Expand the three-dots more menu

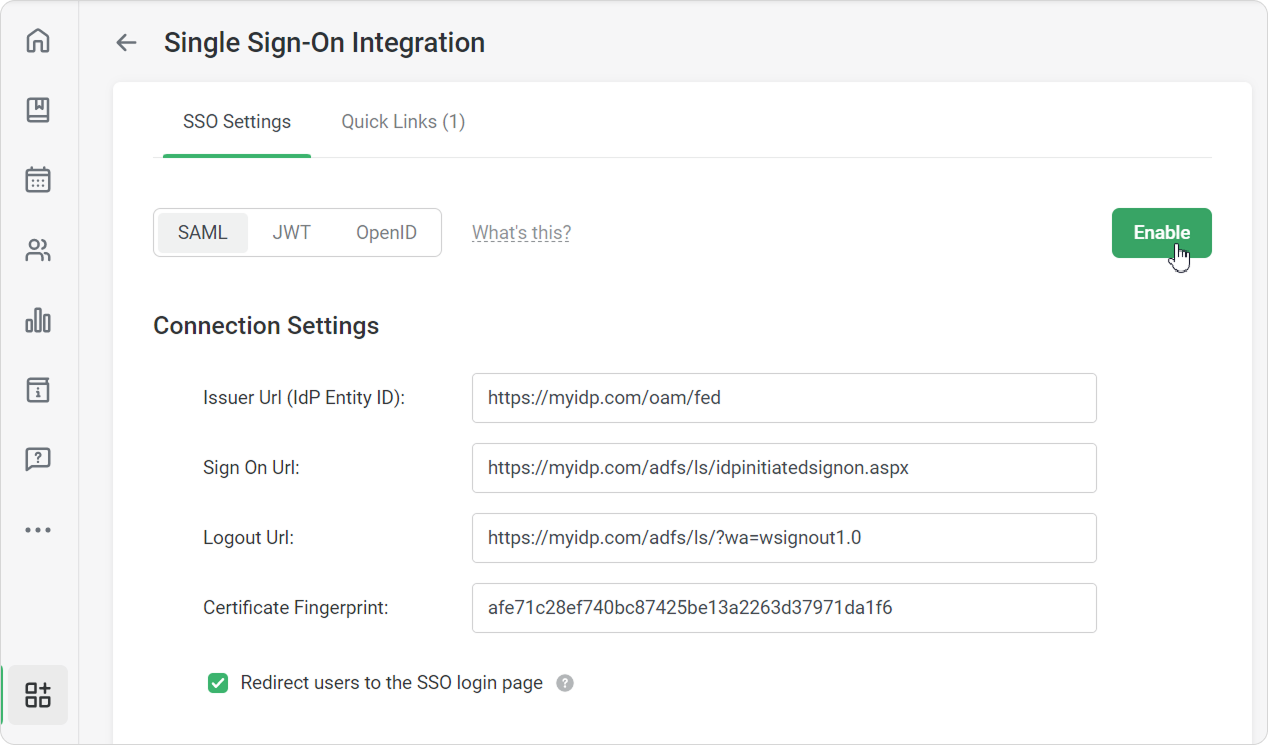[x=38, y=530]
